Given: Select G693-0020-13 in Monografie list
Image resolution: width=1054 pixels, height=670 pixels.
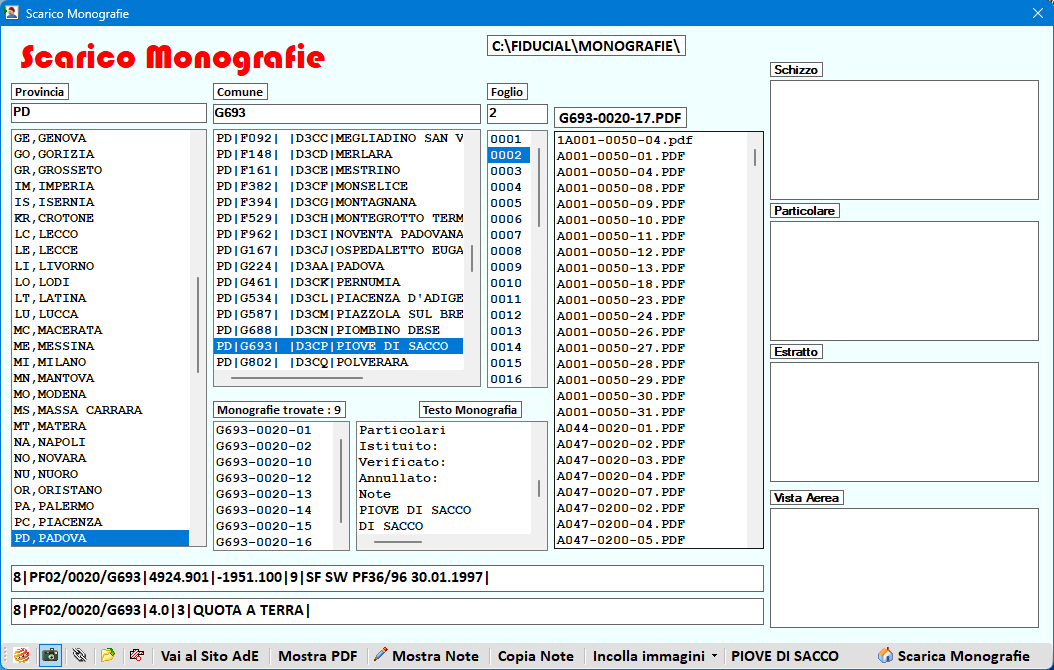Looking at the screenshot, I should (274, 494).
